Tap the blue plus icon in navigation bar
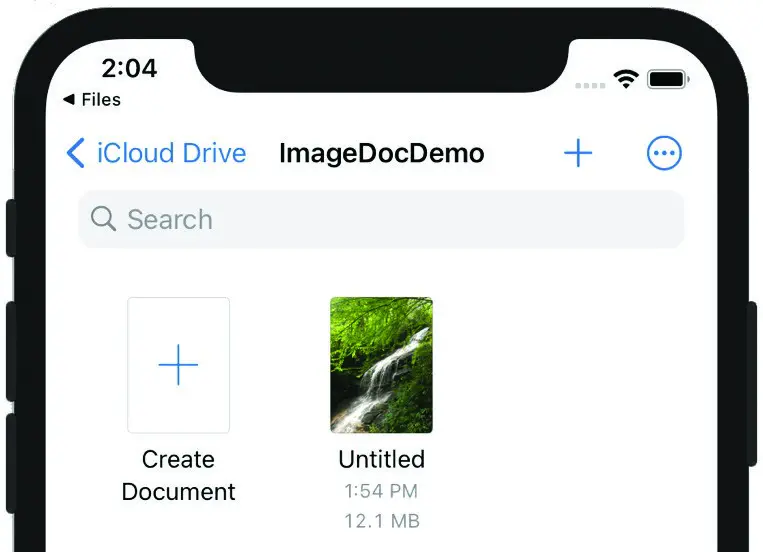 pyautogui.click(x=578, y=153)
